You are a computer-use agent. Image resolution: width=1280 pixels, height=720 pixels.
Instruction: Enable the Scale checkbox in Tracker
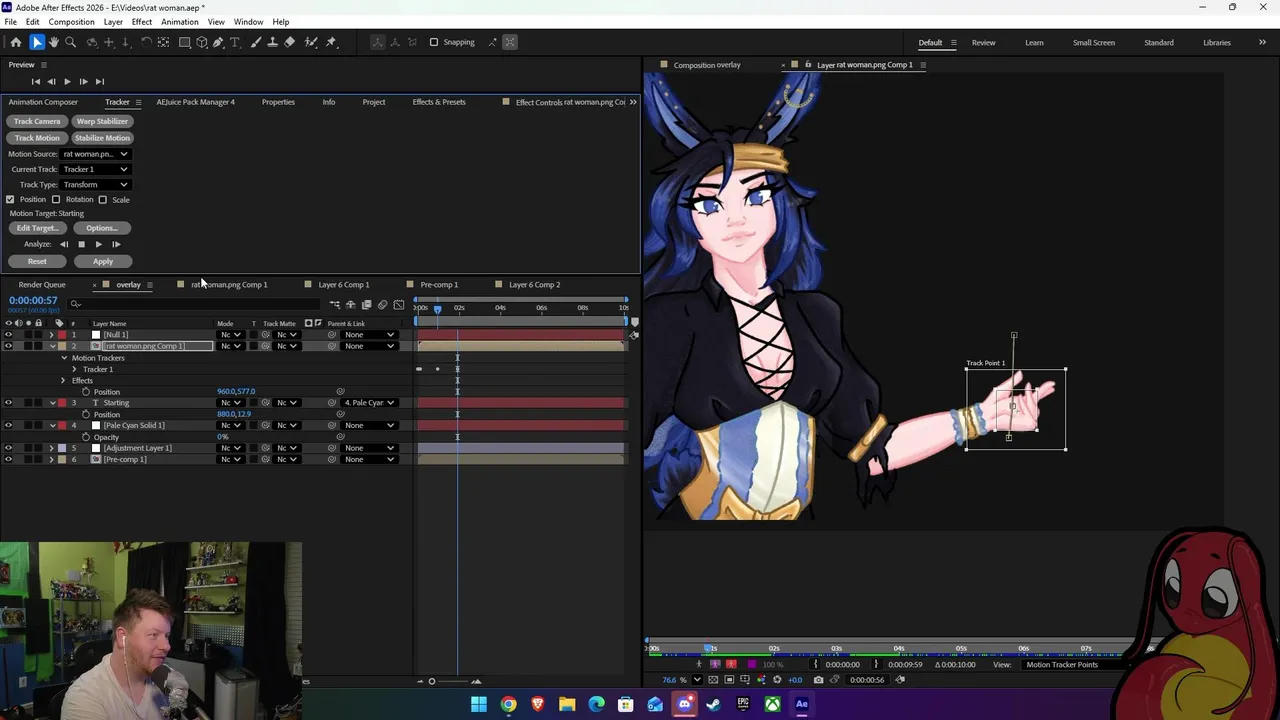[x=103, y=199]
